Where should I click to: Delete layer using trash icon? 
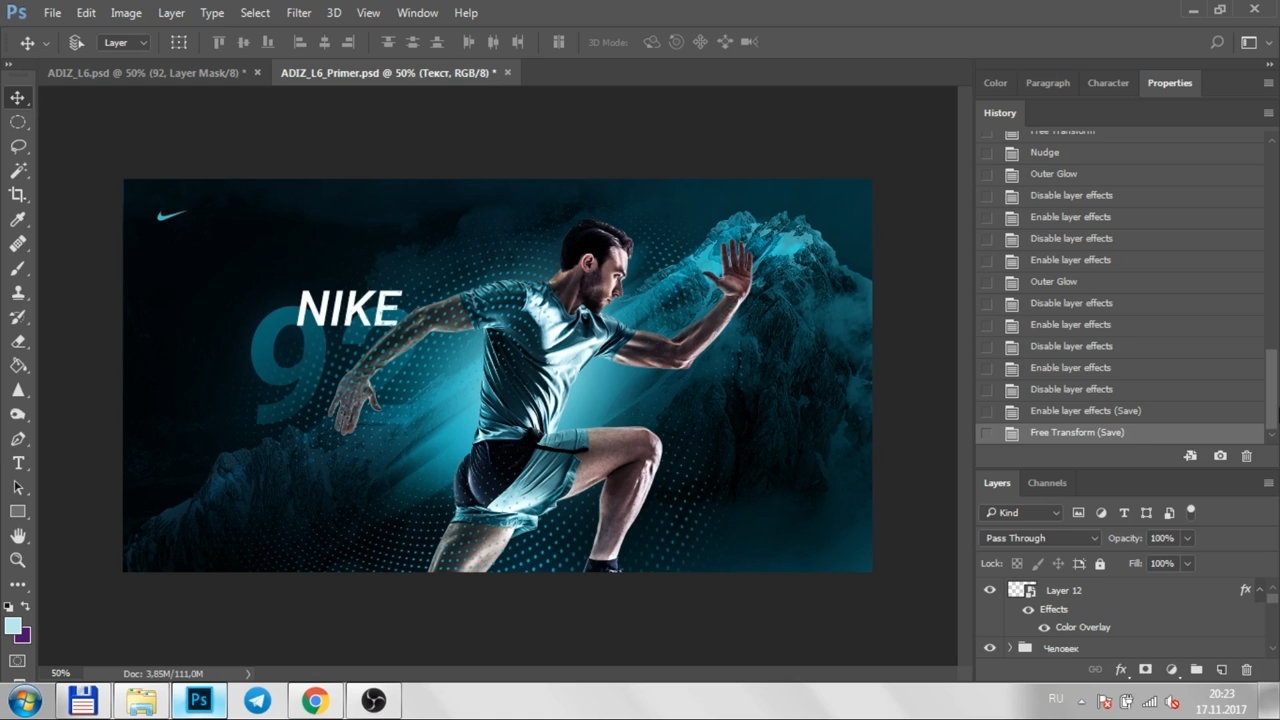(x=1246, y=669)
